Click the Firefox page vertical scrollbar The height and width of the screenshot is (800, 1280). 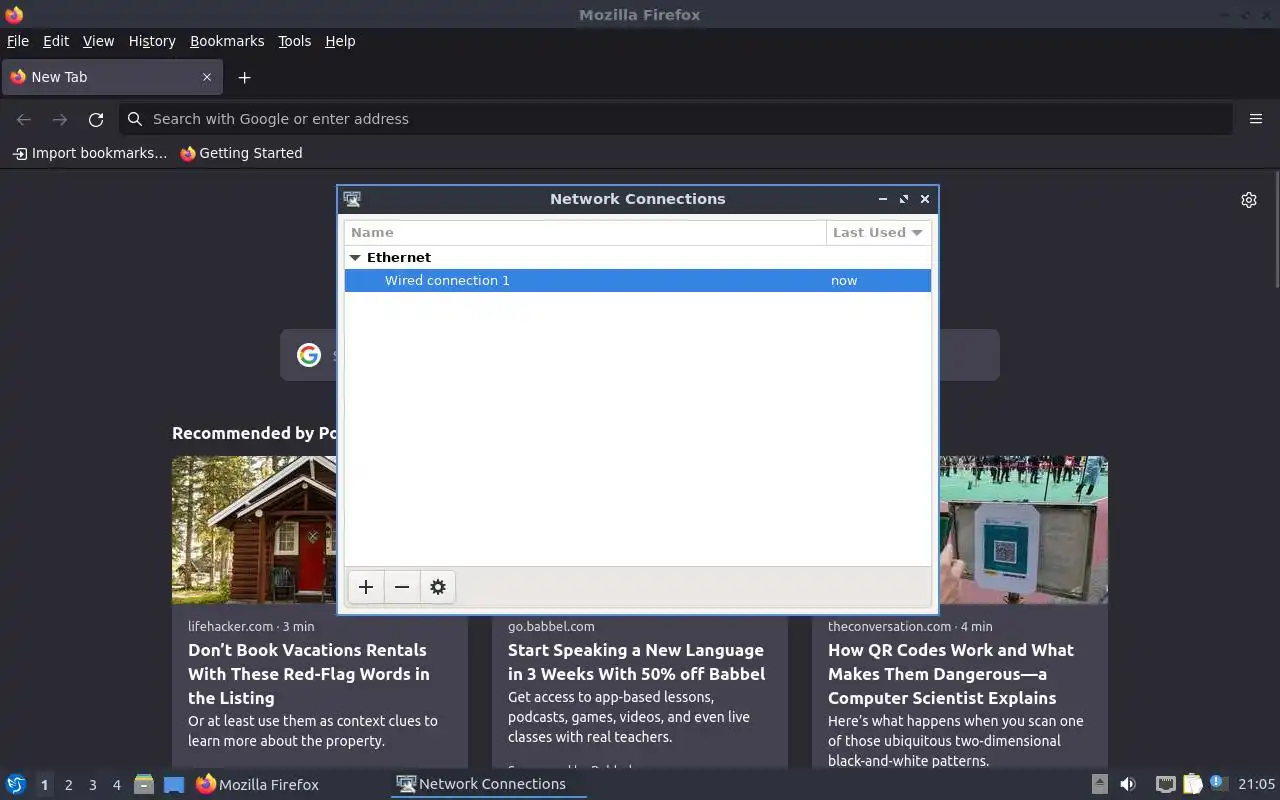(x=1276, y=230)
